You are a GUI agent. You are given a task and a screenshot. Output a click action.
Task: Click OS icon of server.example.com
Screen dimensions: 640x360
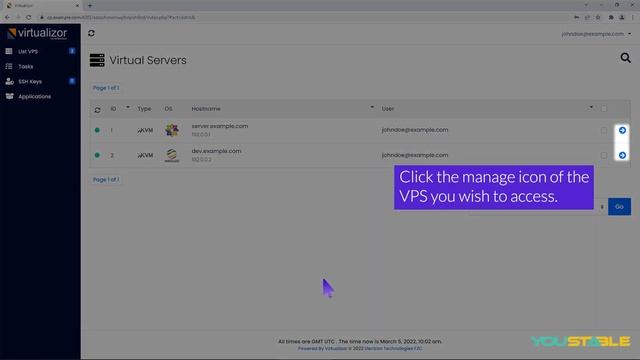pos(172,130)
